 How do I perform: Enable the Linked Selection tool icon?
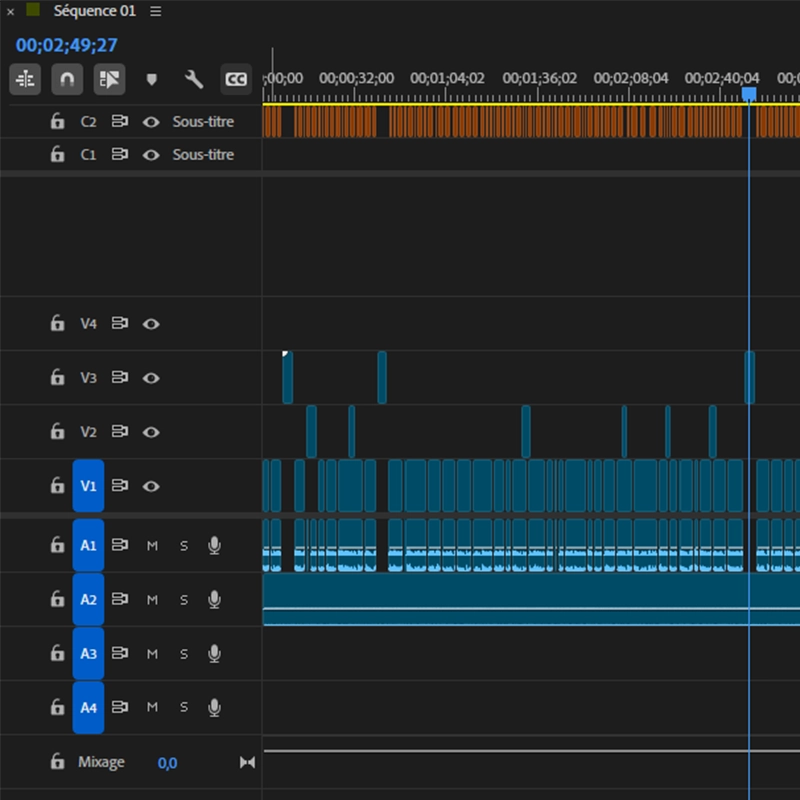click(x=109, y=78)
